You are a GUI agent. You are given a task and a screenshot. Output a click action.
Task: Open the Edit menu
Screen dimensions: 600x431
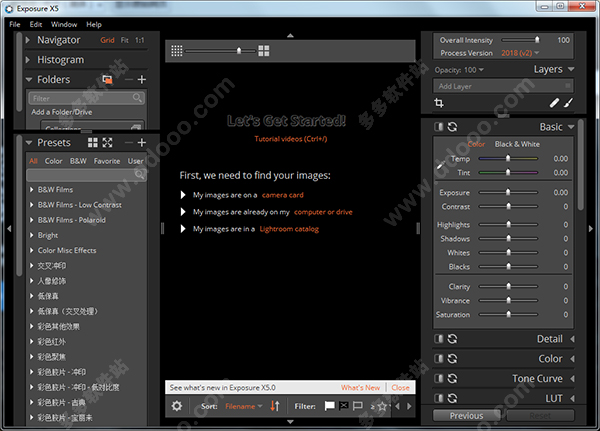[x=36, y=24]
